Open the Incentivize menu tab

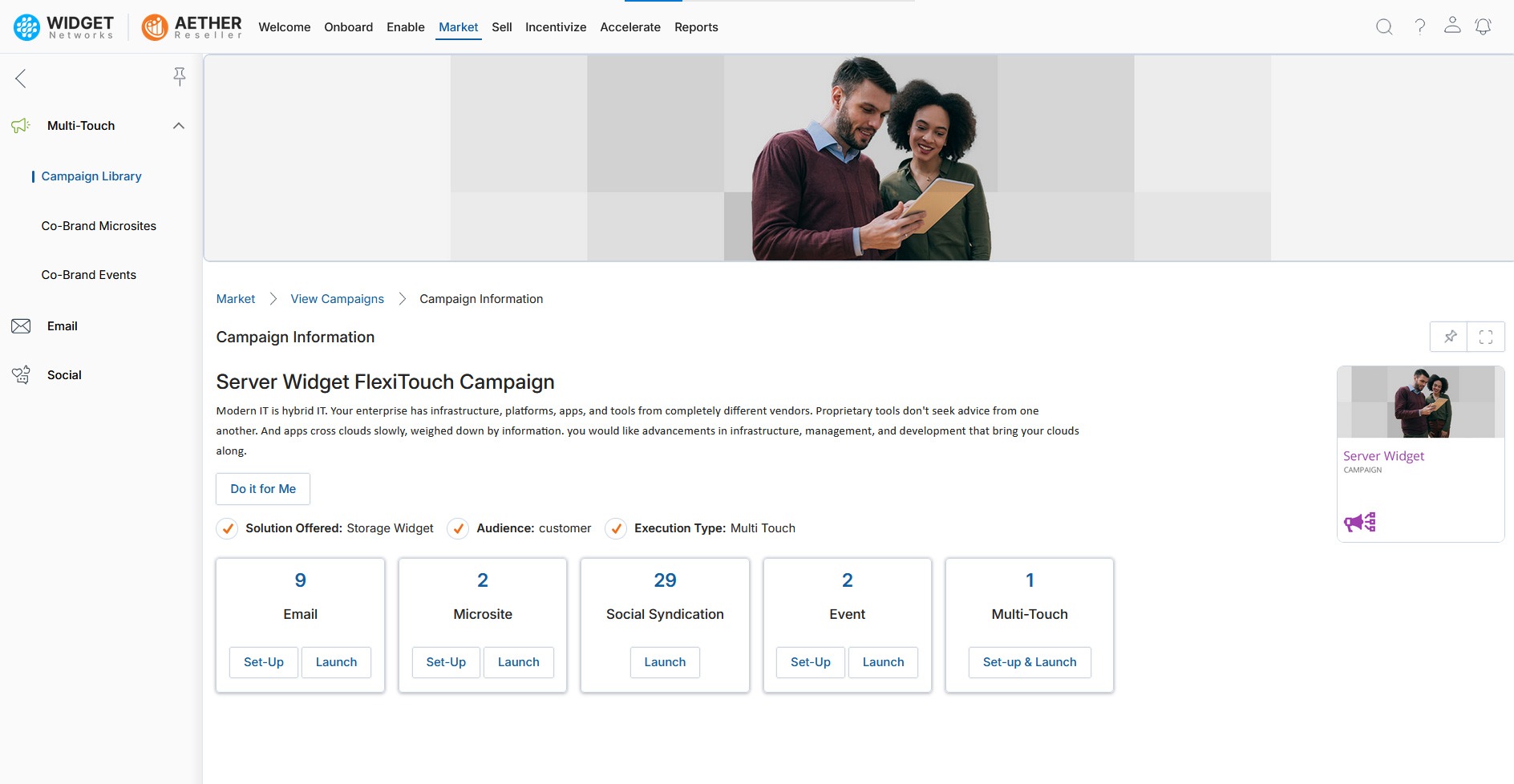pyautogui.click(x=555, y=27)
